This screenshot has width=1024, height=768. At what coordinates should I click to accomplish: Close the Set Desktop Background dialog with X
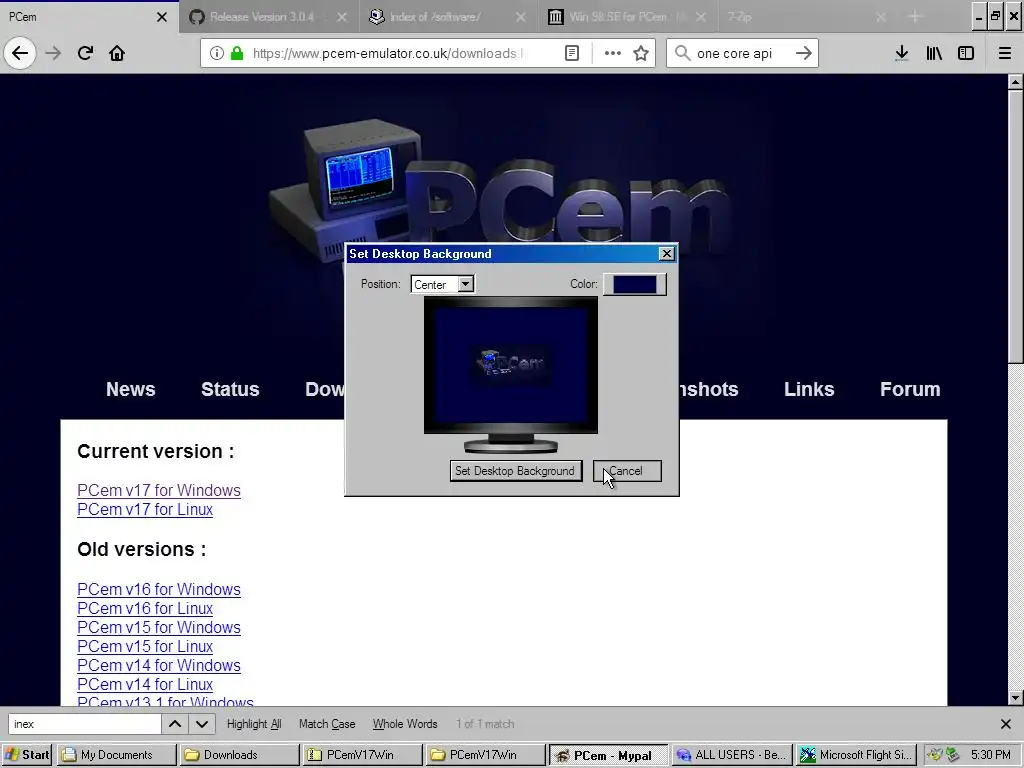click(x=666, y=253)
